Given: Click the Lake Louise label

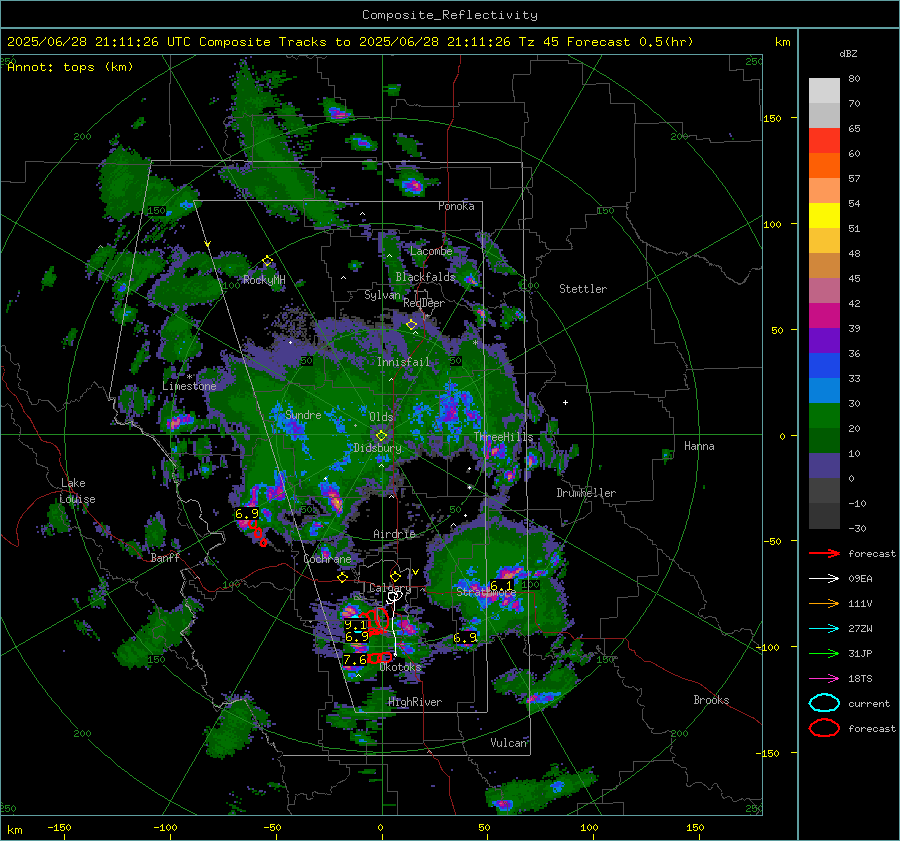Looking at the screenshot, I should tap(77, 491).
